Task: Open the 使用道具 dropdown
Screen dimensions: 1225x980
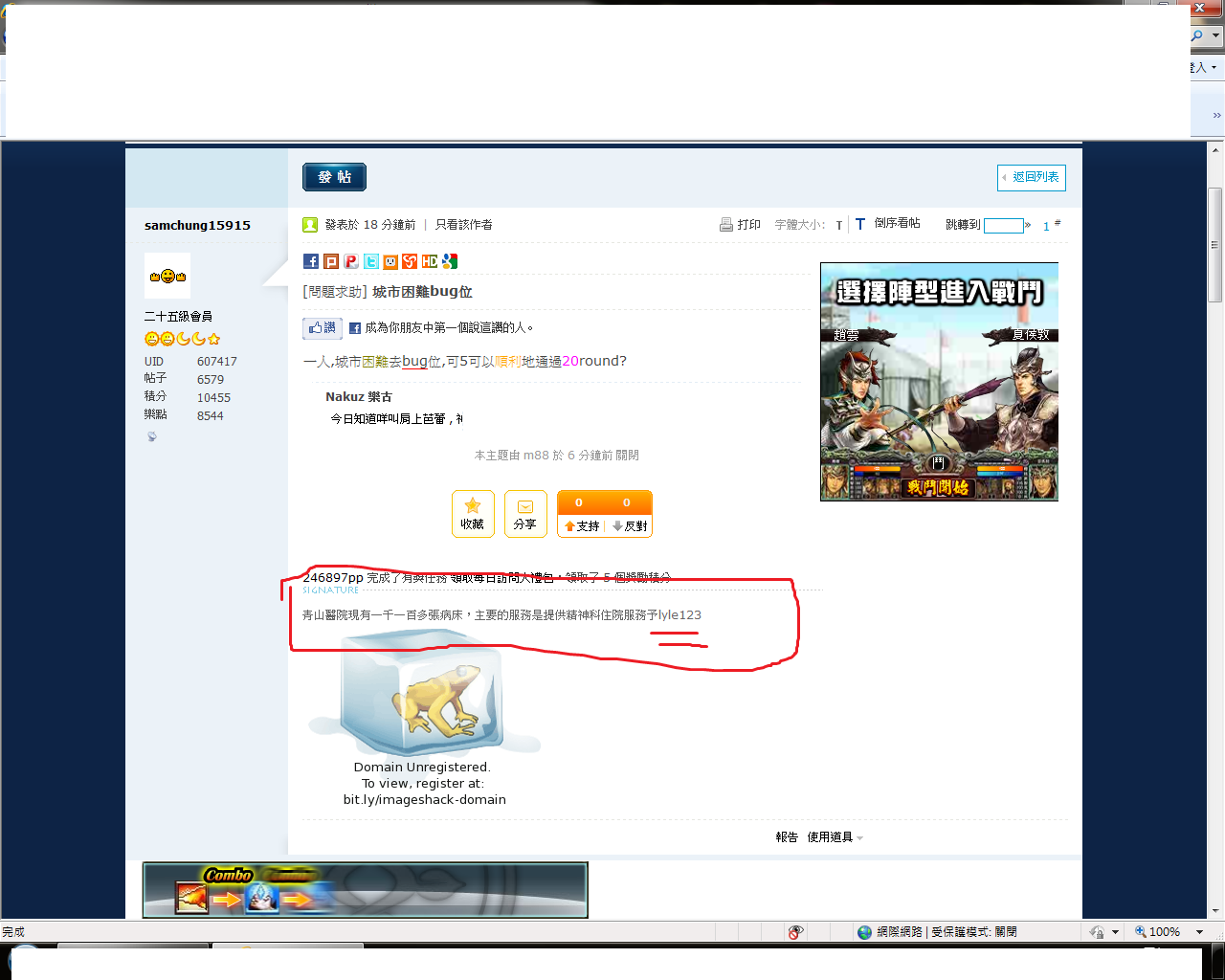Action: [835, 837]
